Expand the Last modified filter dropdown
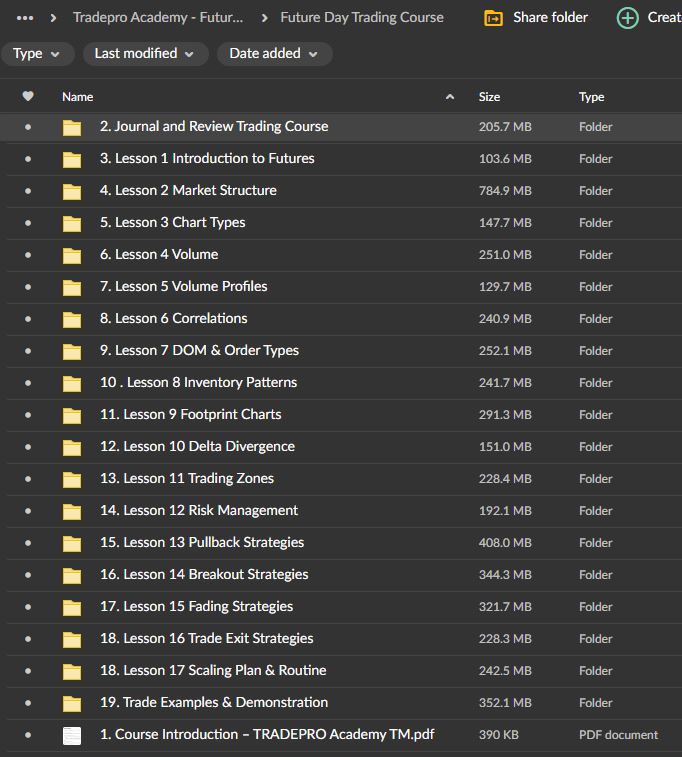This screenshot has height=757, width=682. click(146, 54)
